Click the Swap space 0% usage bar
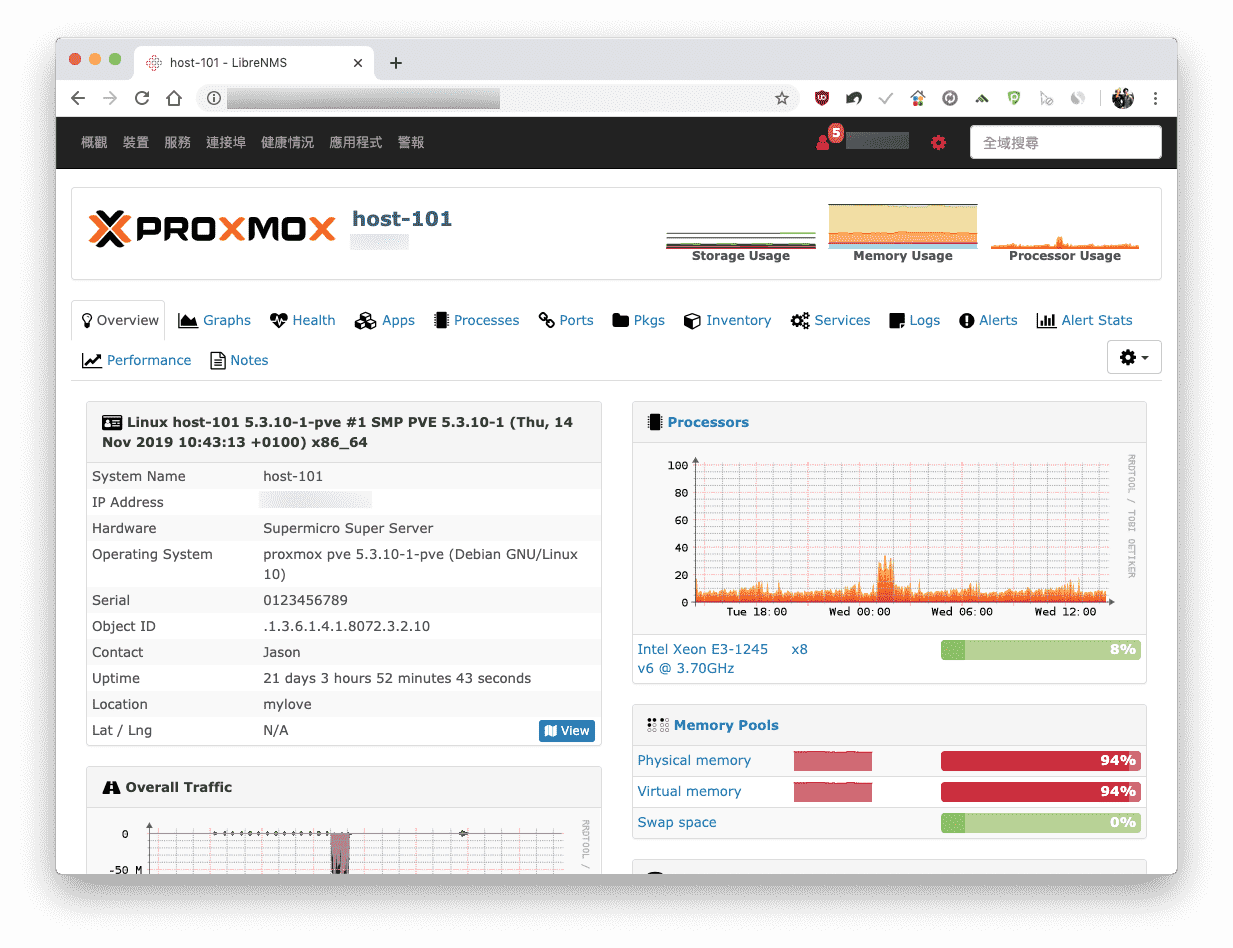Viewport: 1233px width, 948px height. pos(1040,823)
